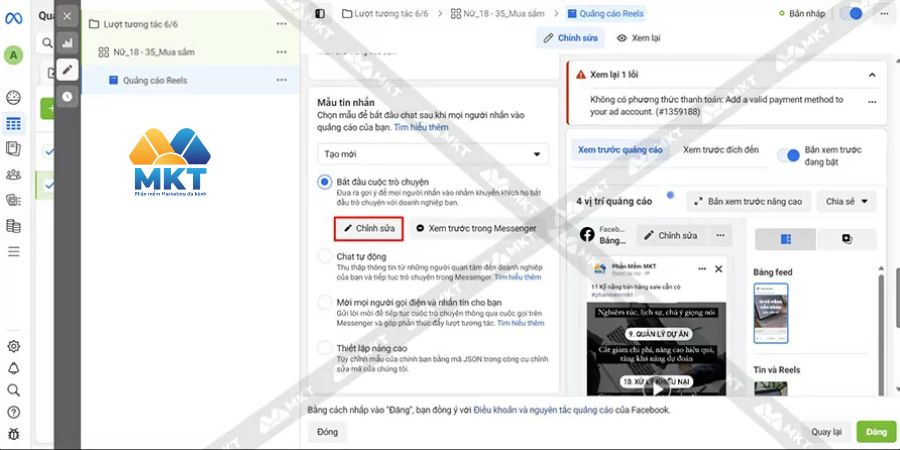Select the 'Chat tự động' radio option
The width and height of the screenshot is (900, 450).
pyautogui.click(x=324, y=257)
